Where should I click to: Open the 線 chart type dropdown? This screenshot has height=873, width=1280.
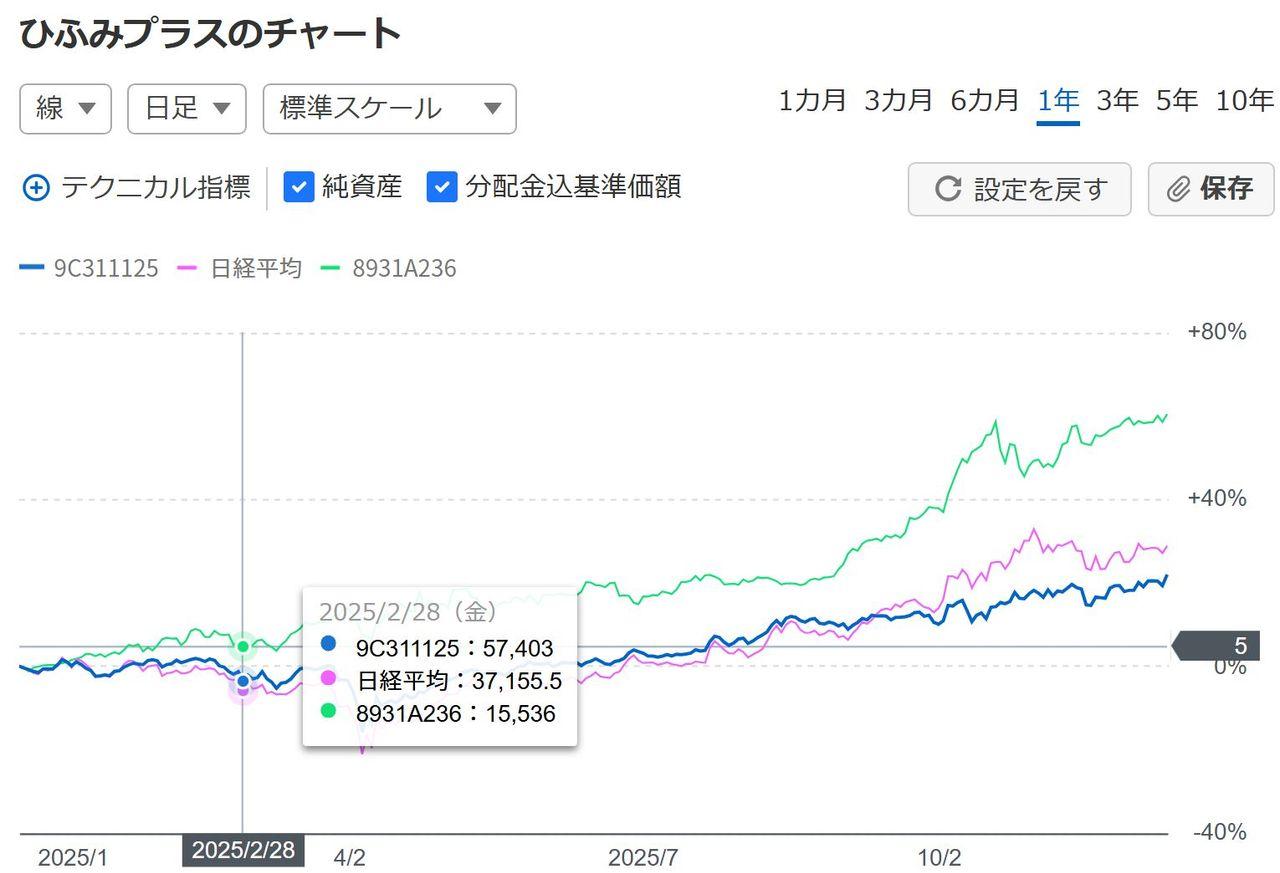pyautogui.click(x=65, y=109)
